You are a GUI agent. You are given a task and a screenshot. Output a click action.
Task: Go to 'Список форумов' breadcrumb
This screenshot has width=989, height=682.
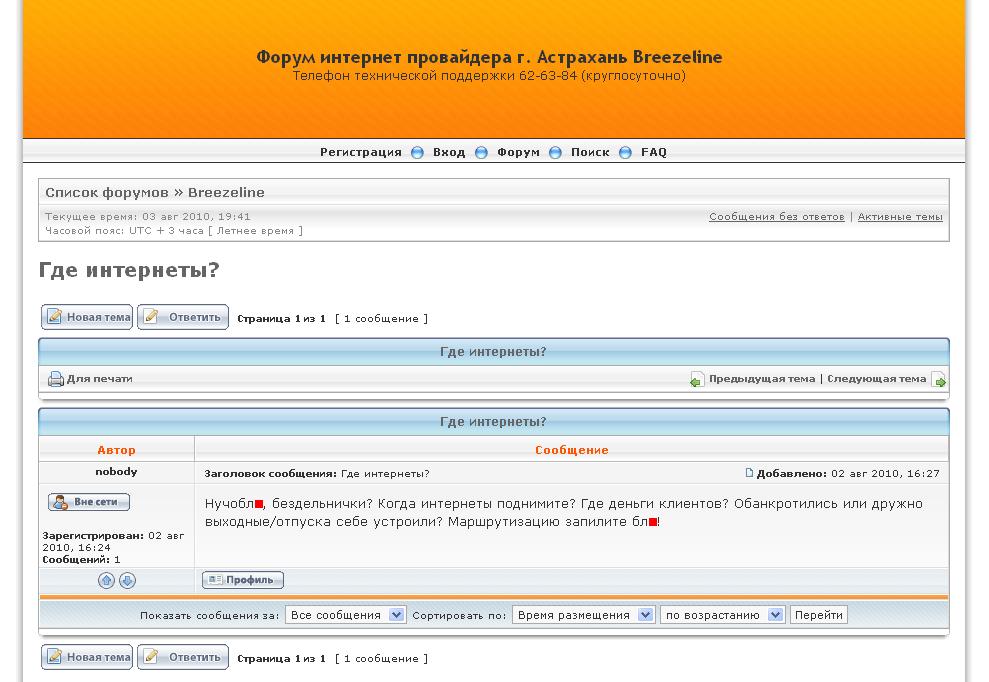click(x=107, y=192)
